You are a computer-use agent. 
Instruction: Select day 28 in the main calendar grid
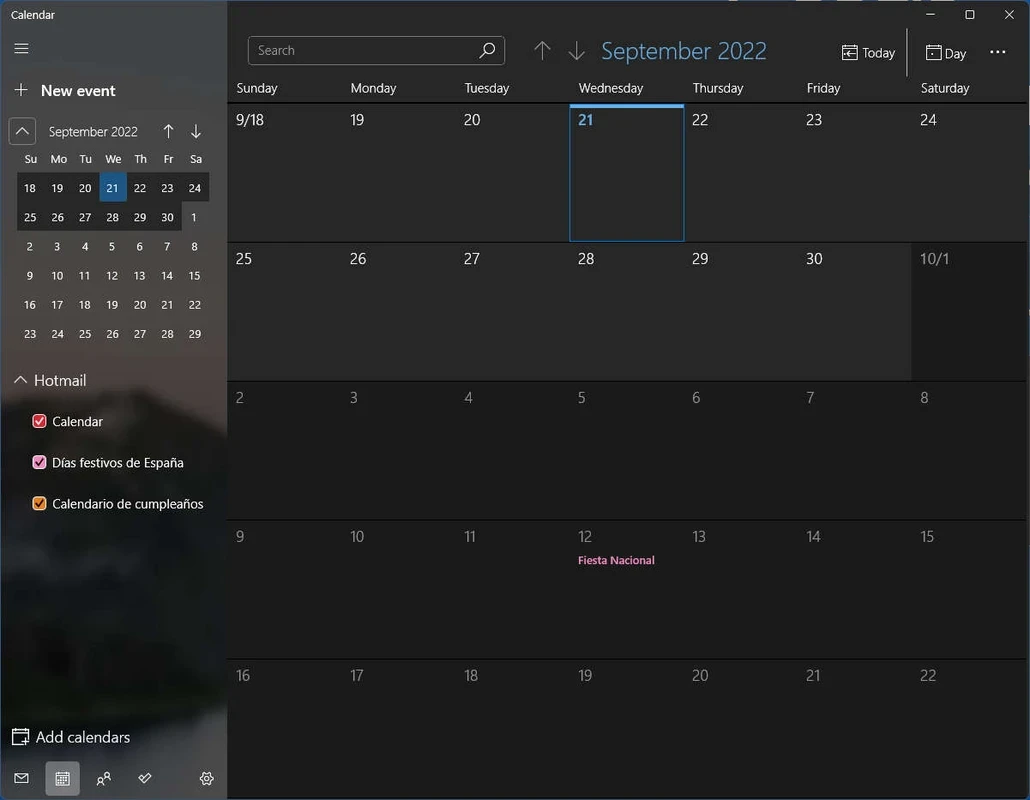point(626,312)
